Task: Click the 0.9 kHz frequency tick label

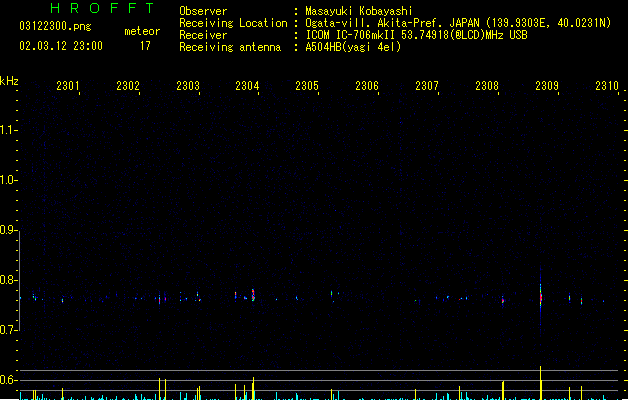Action: [8, 230]
